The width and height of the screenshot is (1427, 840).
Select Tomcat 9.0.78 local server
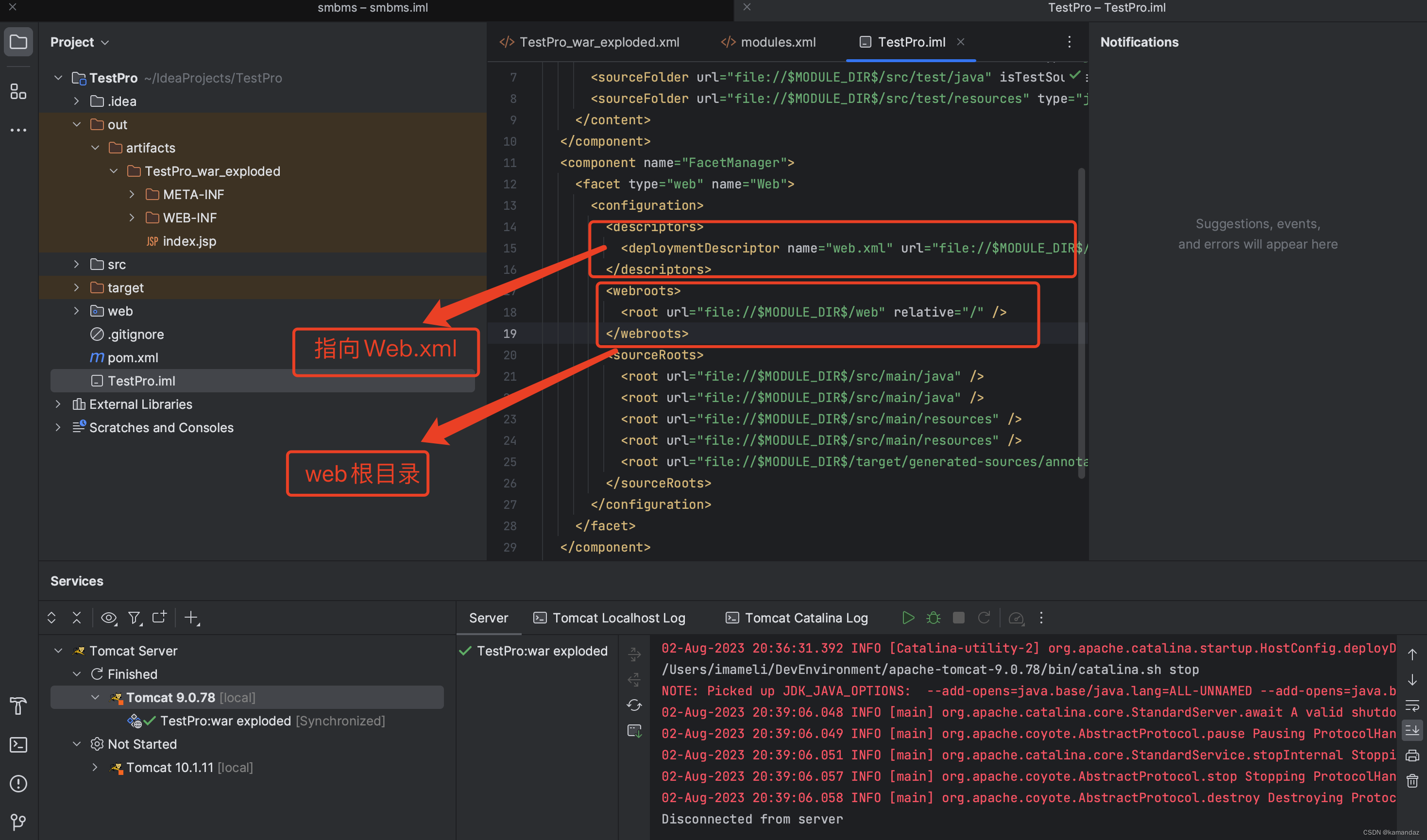(x=247, y=697)
